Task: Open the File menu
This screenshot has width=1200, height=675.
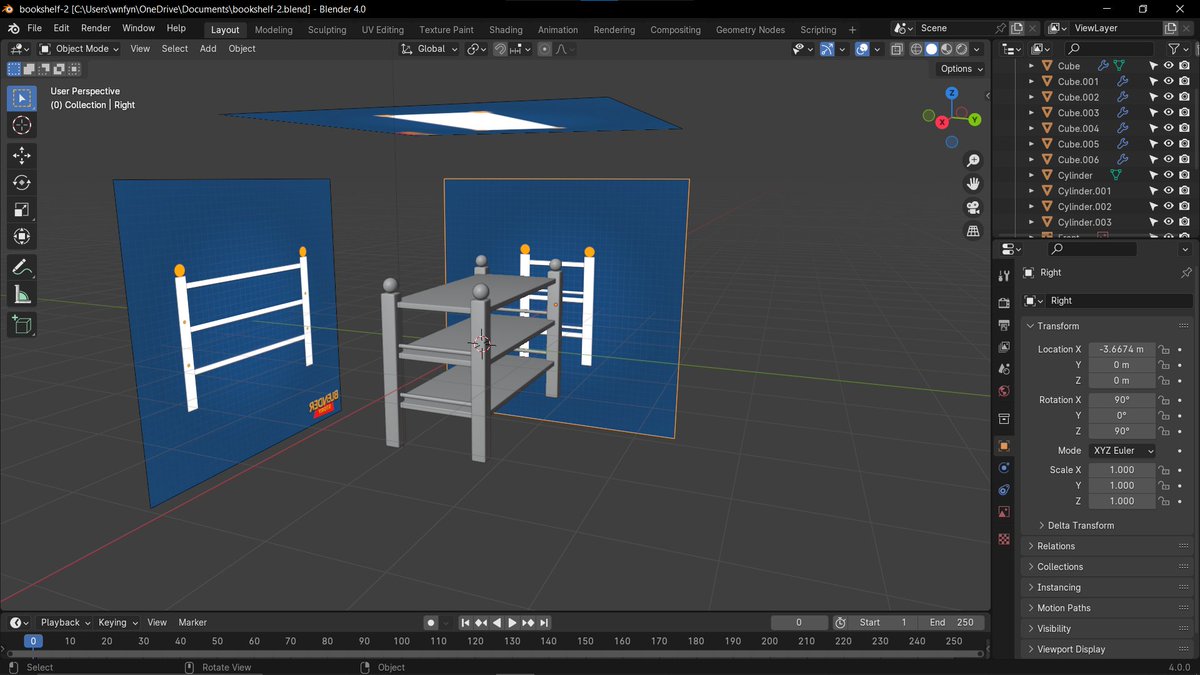Action: [34, 28]
